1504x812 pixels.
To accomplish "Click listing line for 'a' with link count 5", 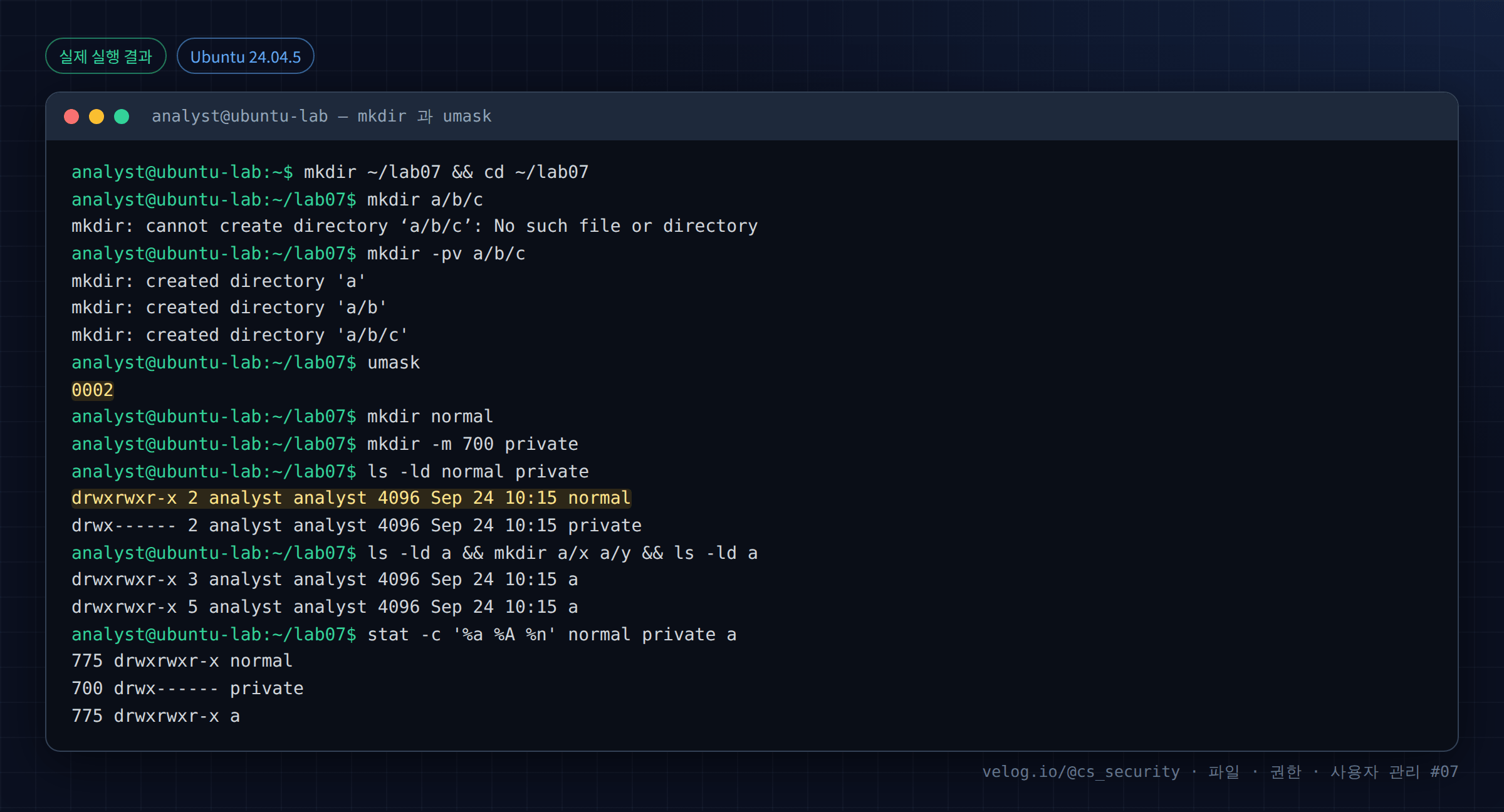I will (325, 607).
